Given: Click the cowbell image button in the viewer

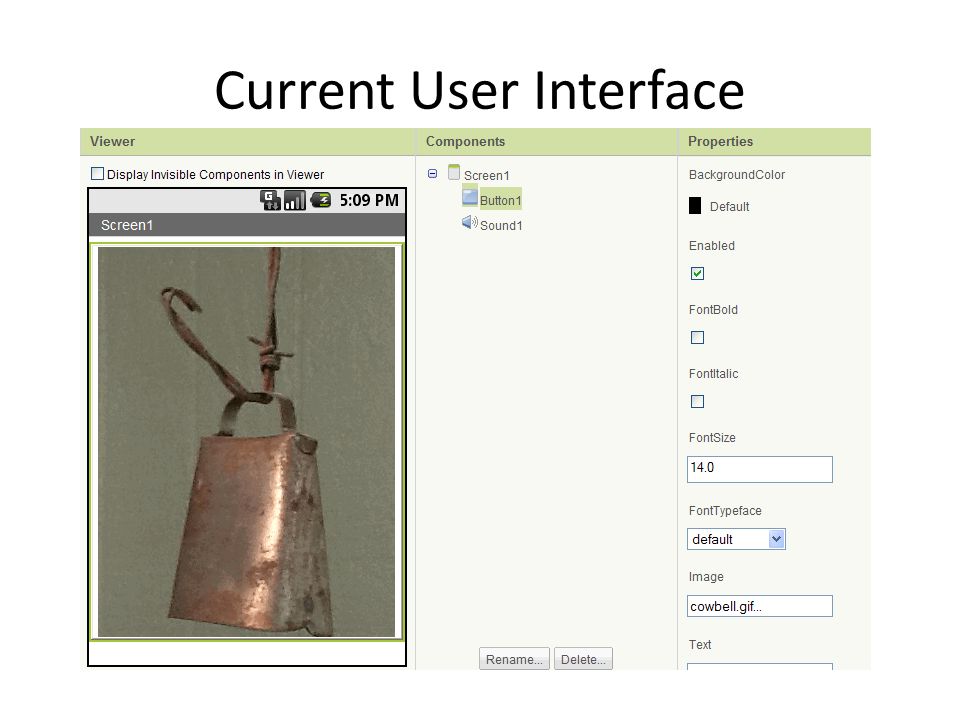Looking at the screenshot, I should click(x=247, y=442).
